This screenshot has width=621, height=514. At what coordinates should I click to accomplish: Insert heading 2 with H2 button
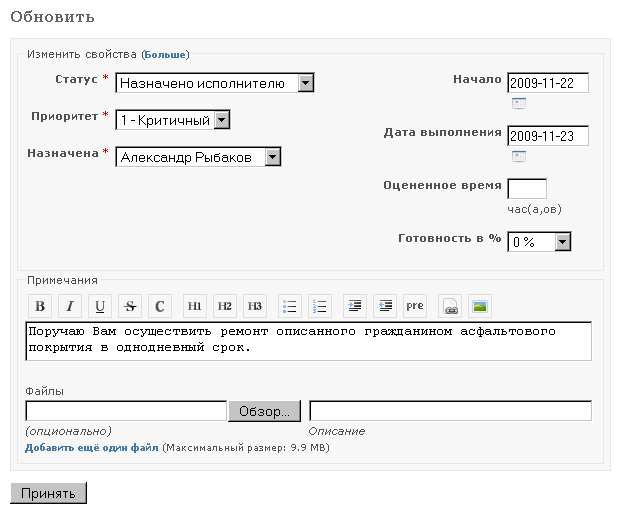point(225,306)
